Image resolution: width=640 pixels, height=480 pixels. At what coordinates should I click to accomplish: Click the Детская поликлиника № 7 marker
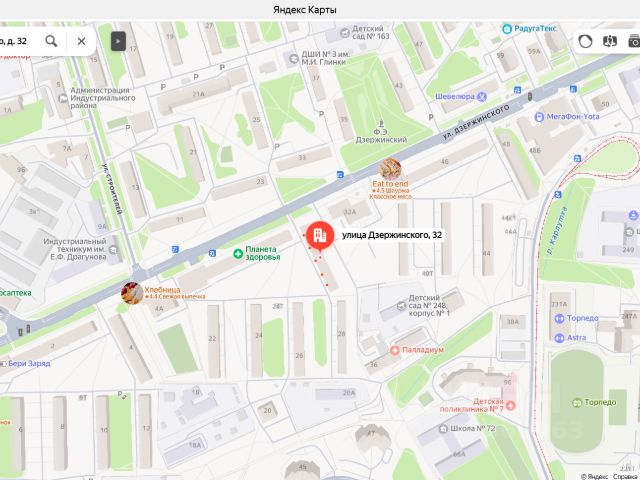pos(510,405)
